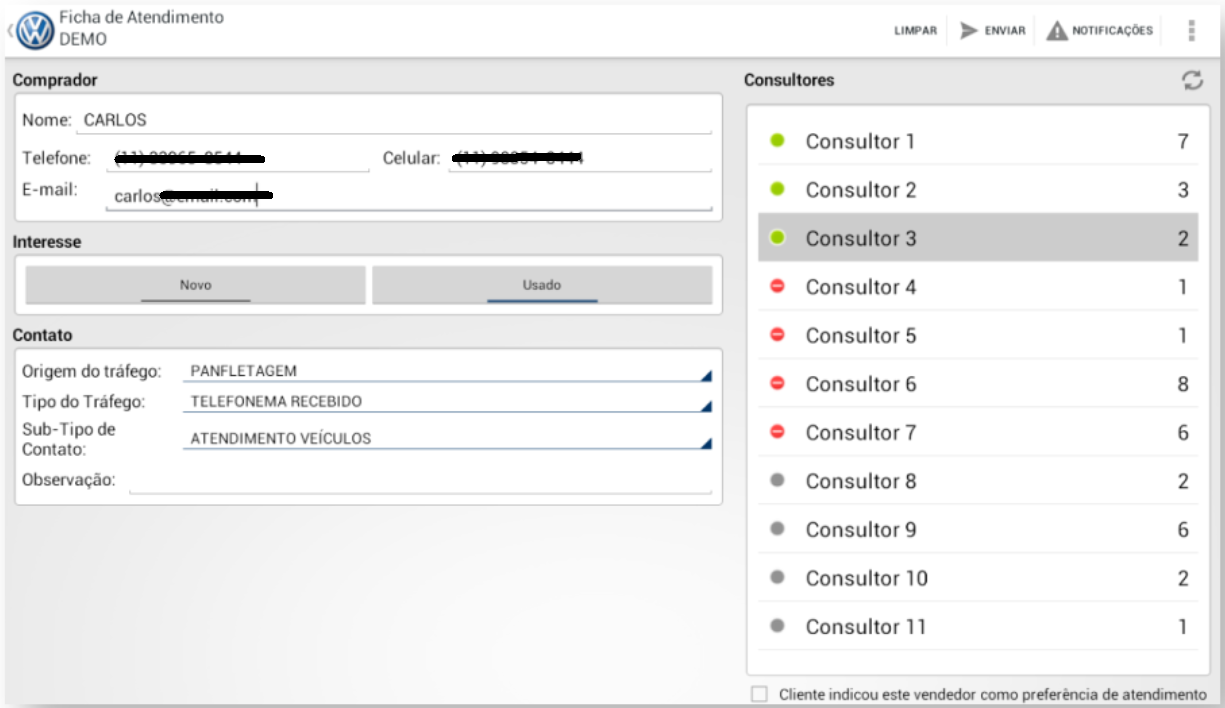Check the client seller preference checkbox

click(761, 694)
